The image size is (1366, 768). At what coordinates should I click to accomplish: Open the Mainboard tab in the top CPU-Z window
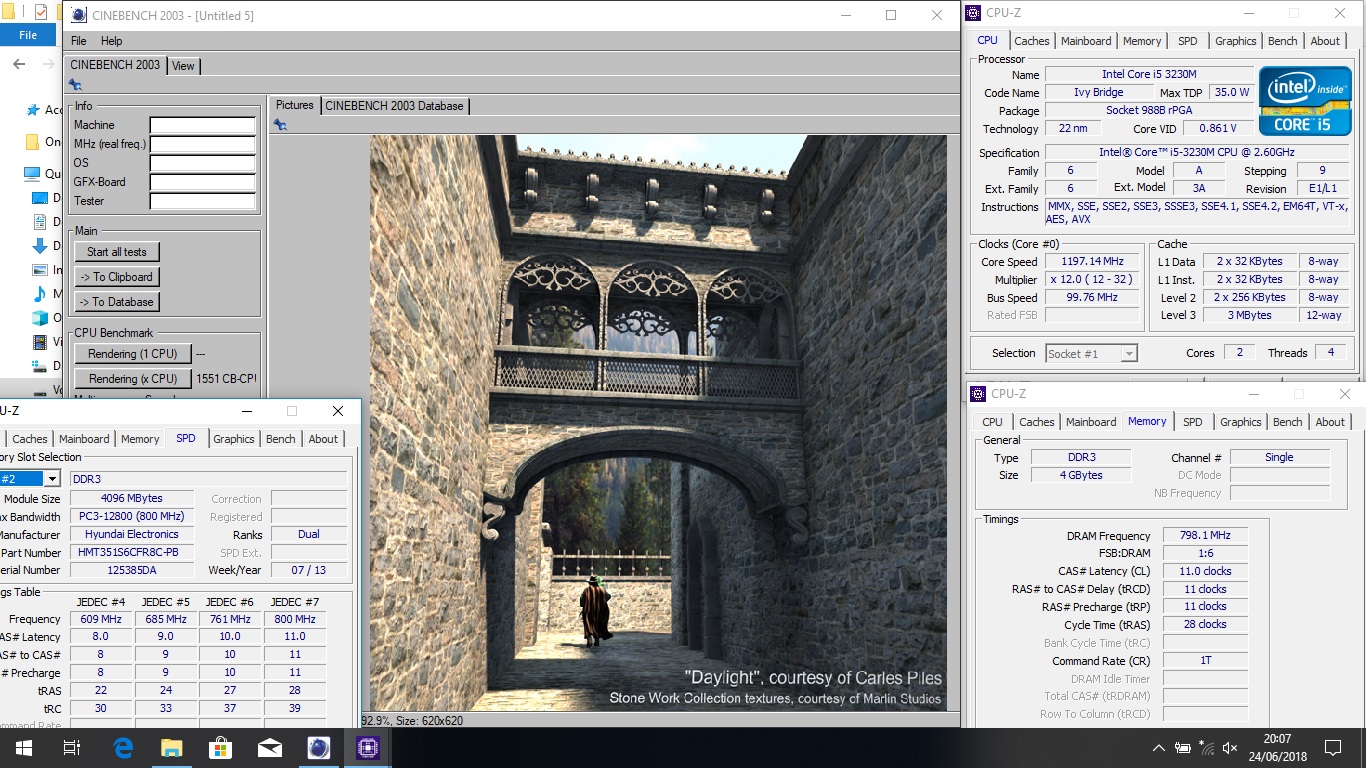click(x=1086, y=41)
